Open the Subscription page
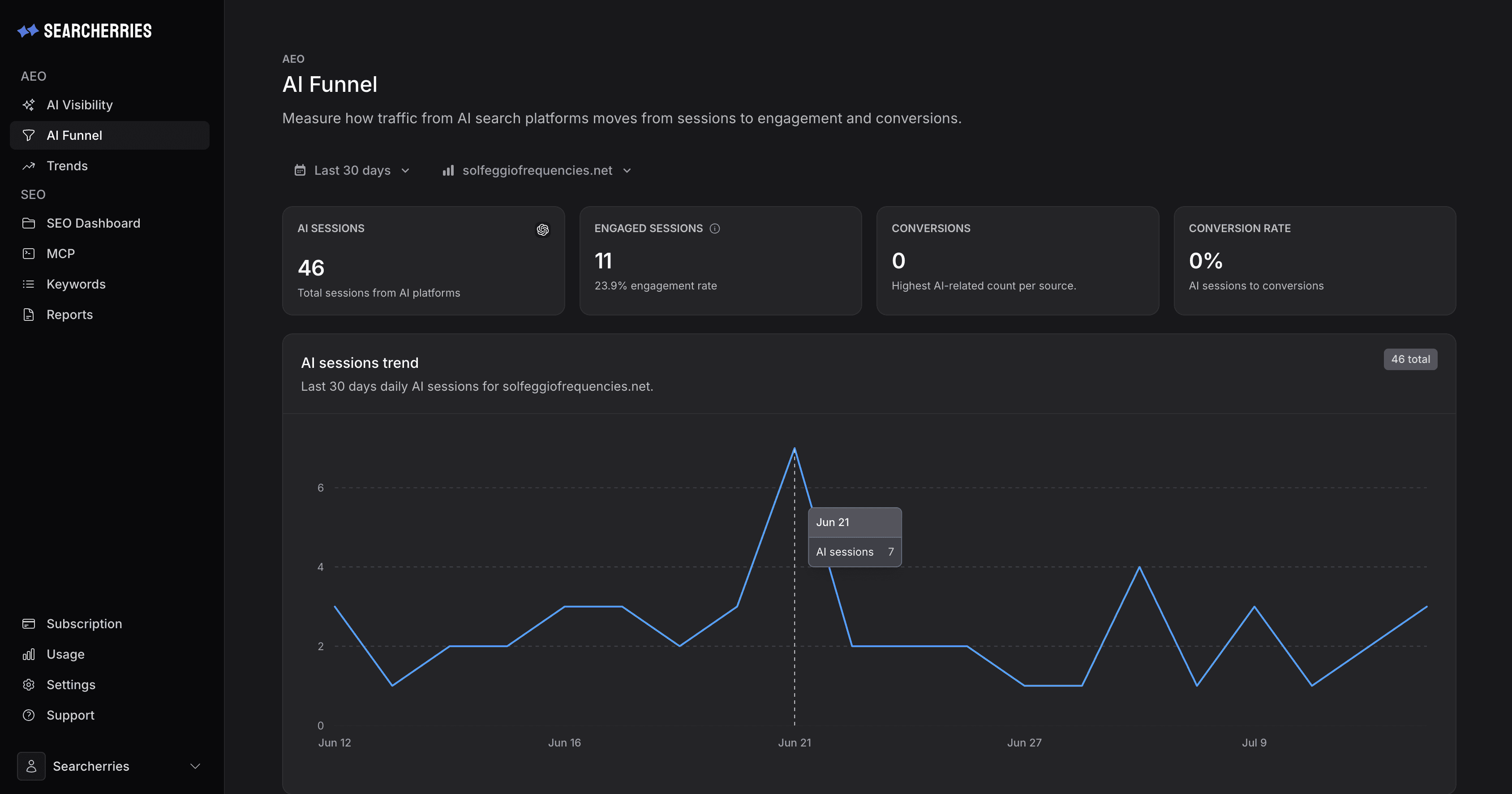The height and width of the screenshot is (794, 1512). [109, 624]
